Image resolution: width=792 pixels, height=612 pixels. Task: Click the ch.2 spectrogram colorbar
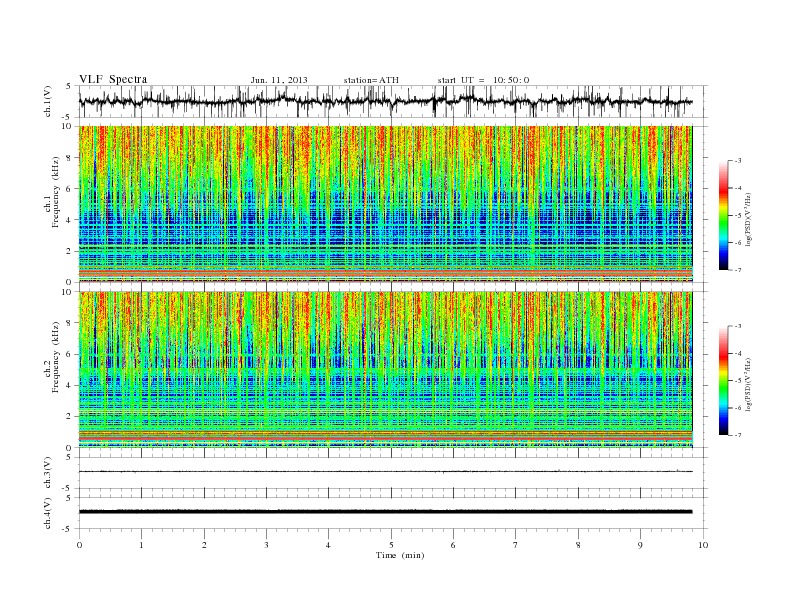(723, 380)
